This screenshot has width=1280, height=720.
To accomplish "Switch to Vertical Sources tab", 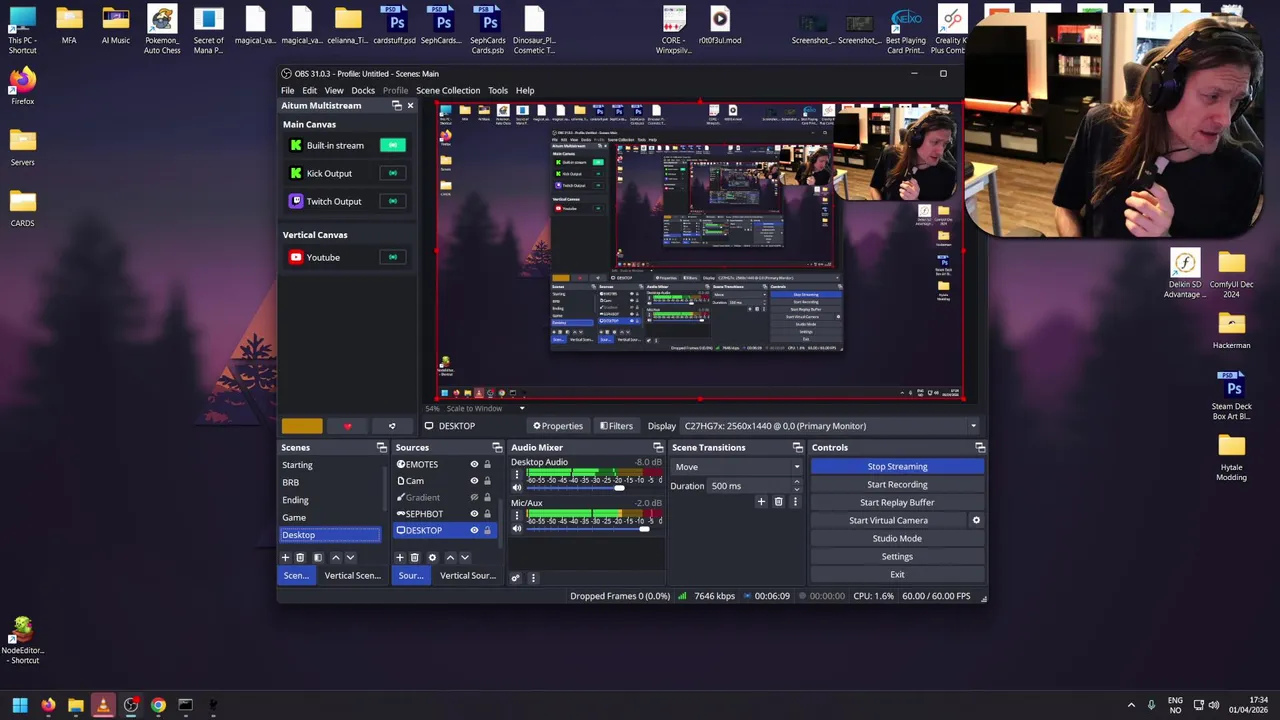I will (467, 576).
